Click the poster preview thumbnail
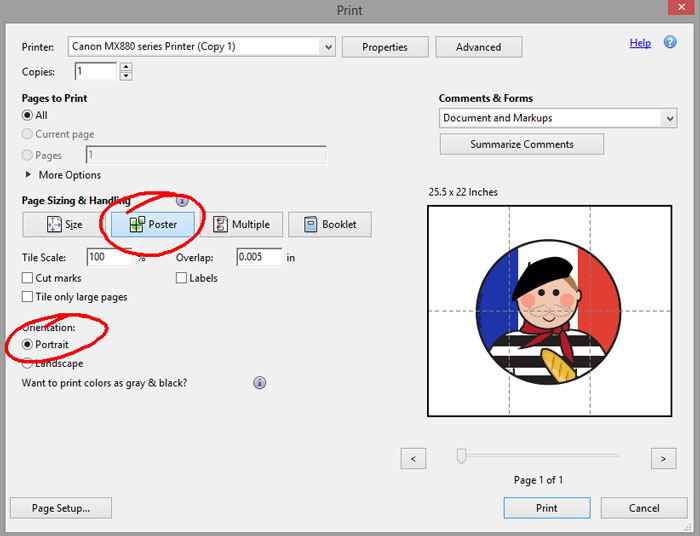The image size is (700, 536). click(550, 311)
